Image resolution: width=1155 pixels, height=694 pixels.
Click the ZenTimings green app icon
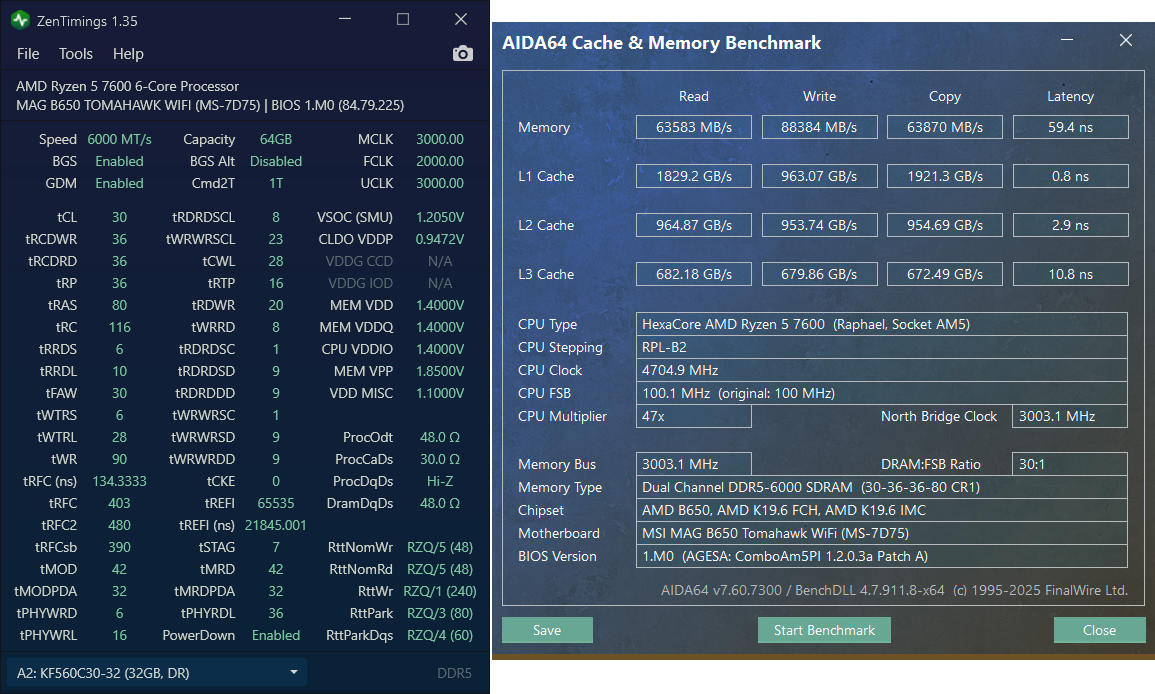[20, 20]
